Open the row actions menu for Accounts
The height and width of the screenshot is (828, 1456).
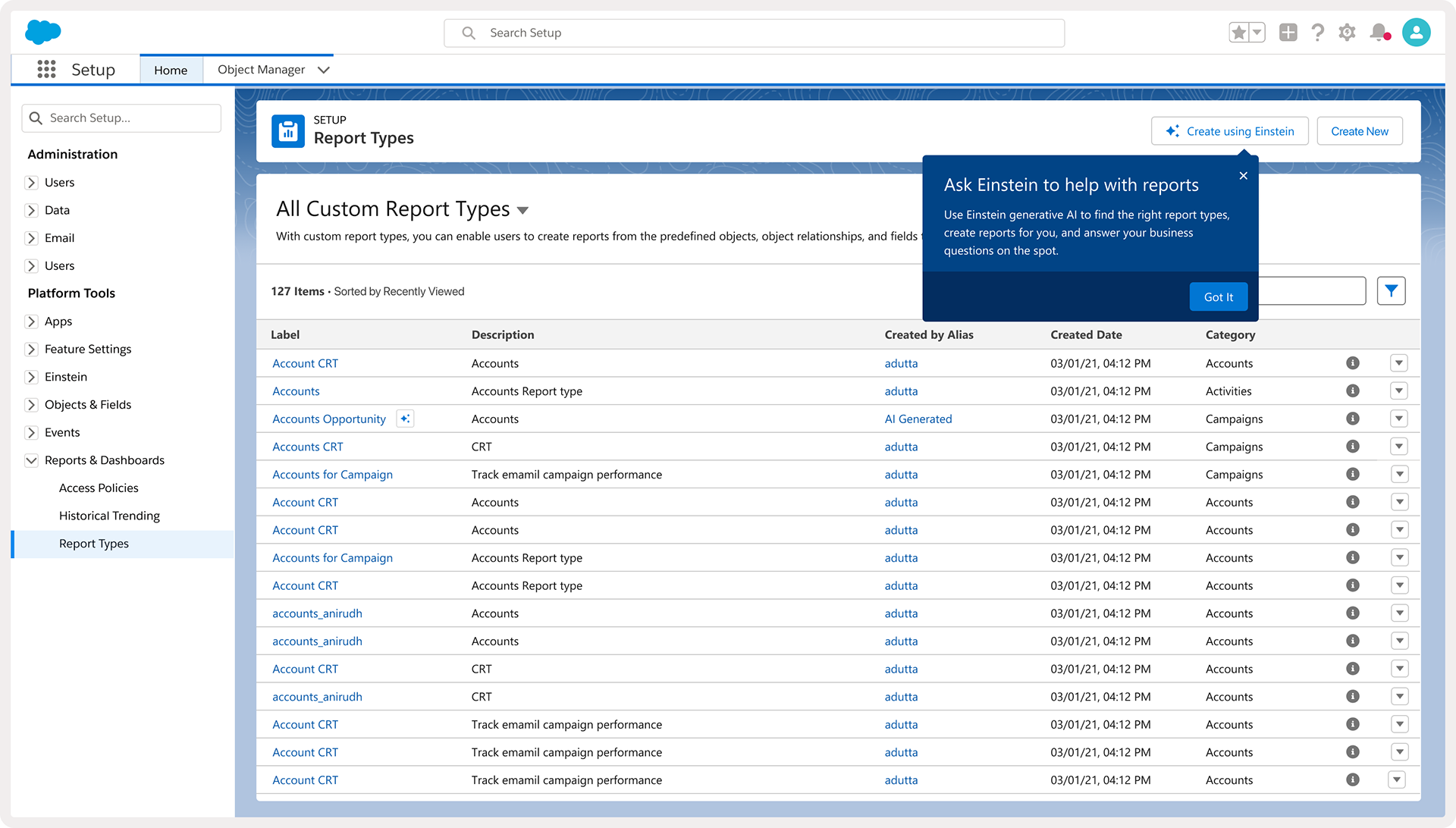pyautogui.click(x=1399, y=391)
